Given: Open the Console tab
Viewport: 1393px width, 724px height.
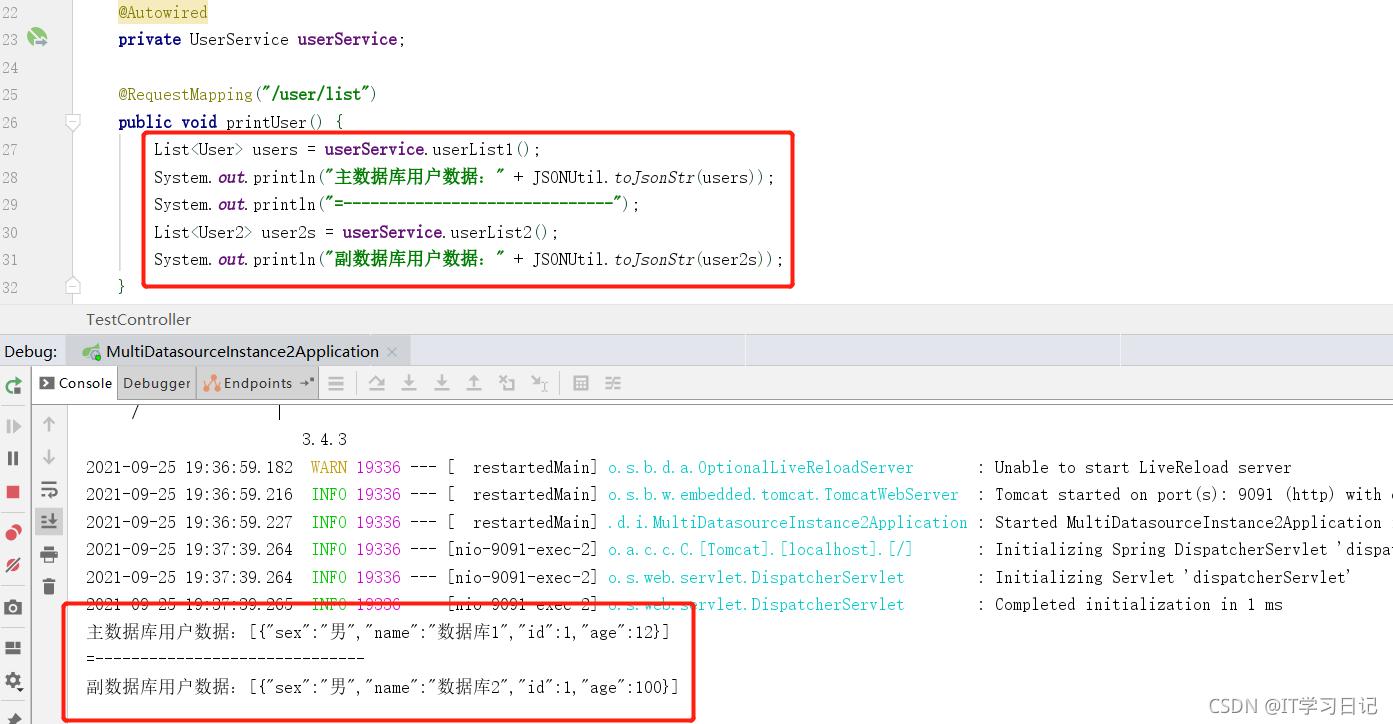Looking at the screenshot, I should (x=76, y=383).
